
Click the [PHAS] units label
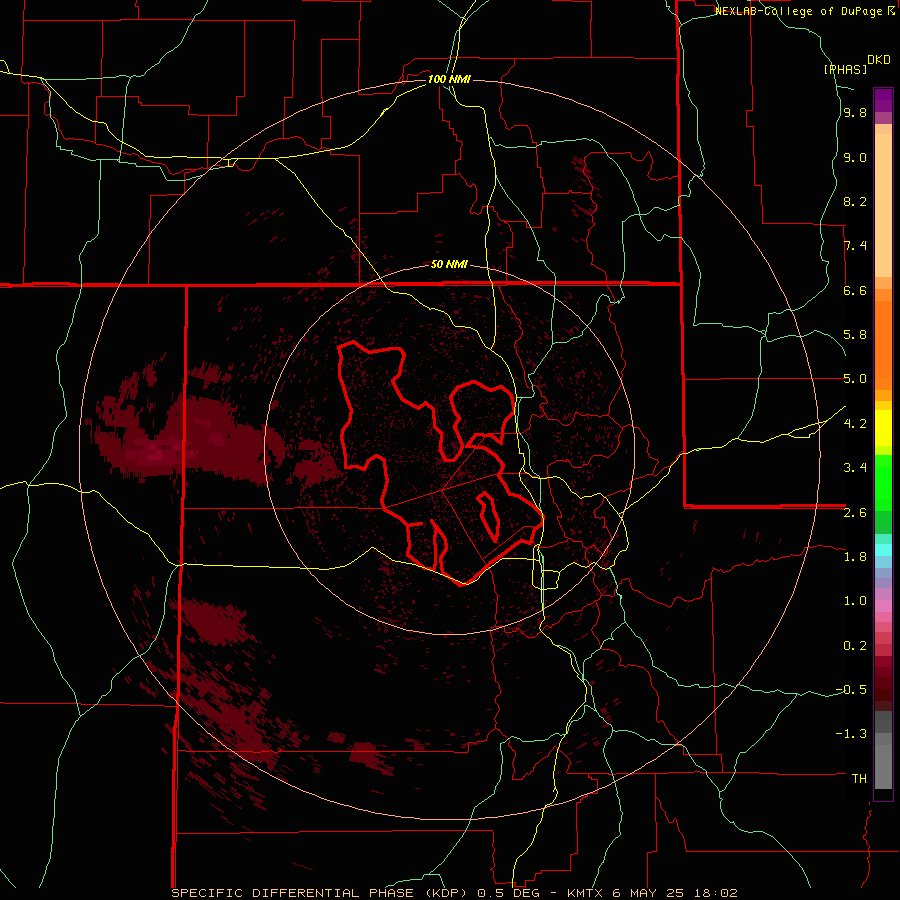pos(845,69)
